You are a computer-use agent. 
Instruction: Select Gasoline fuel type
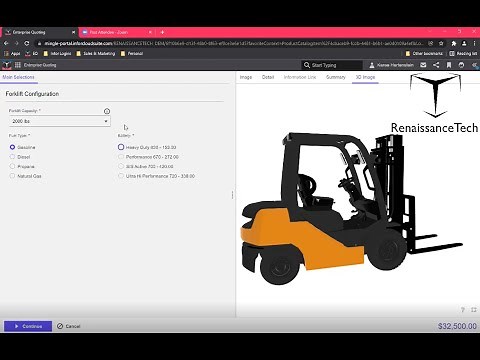pyautogui.click(x=12, y=147)
